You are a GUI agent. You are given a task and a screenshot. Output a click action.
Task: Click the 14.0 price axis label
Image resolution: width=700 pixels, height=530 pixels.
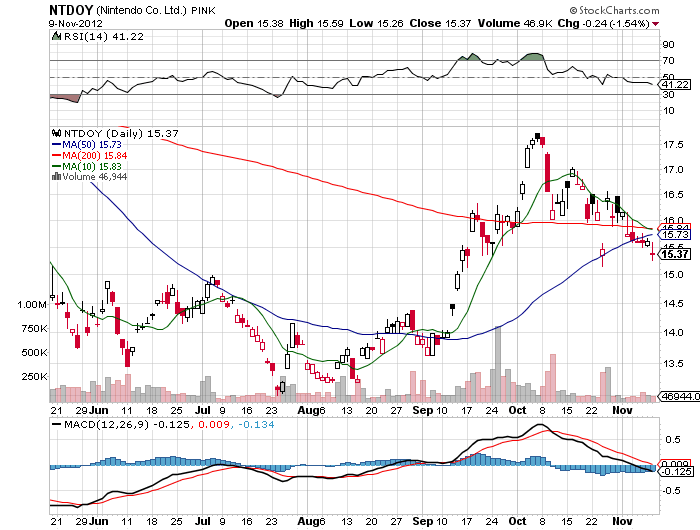(673, 333)
